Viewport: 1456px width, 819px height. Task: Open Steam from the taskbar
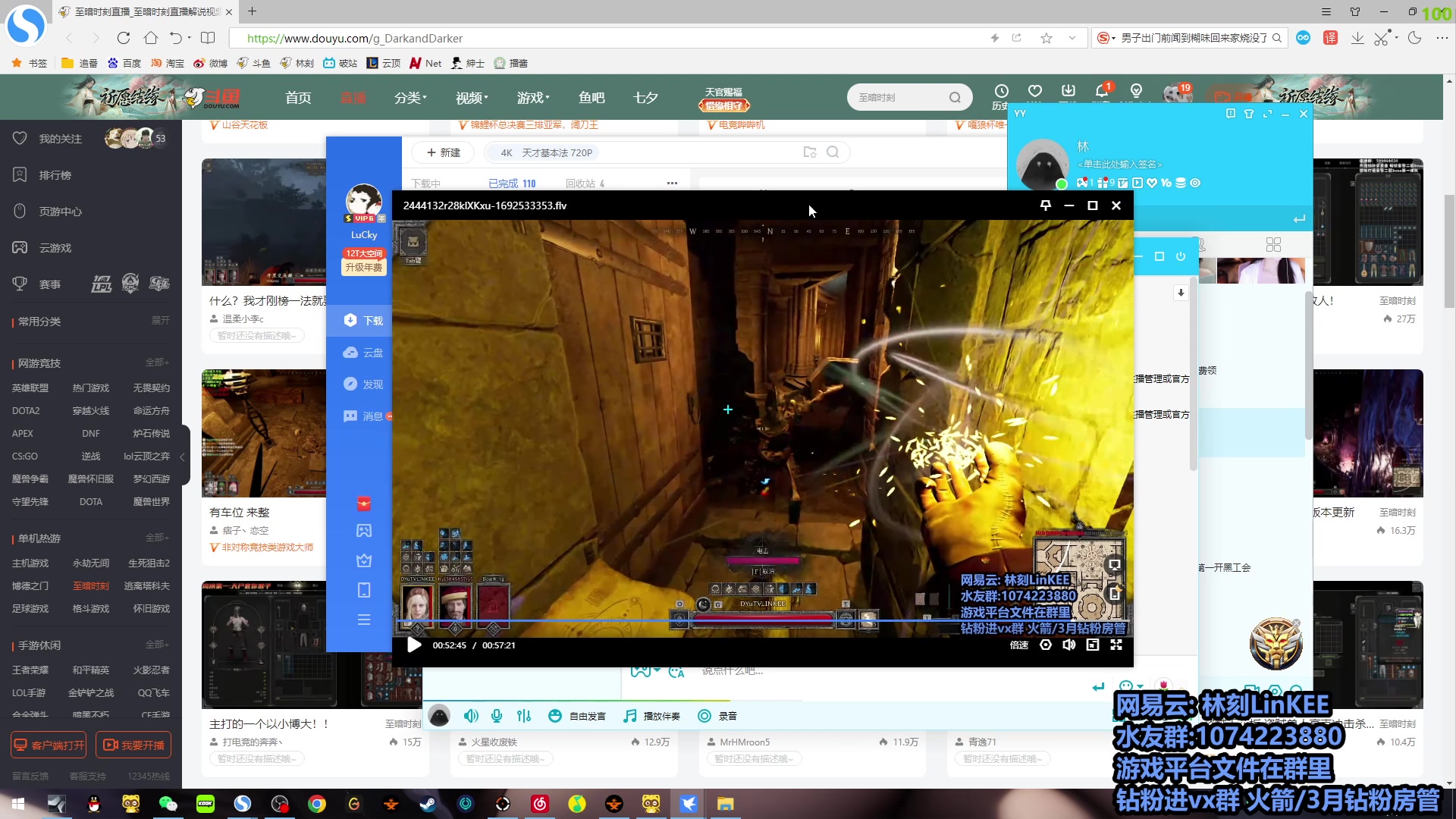coord(428,804)
